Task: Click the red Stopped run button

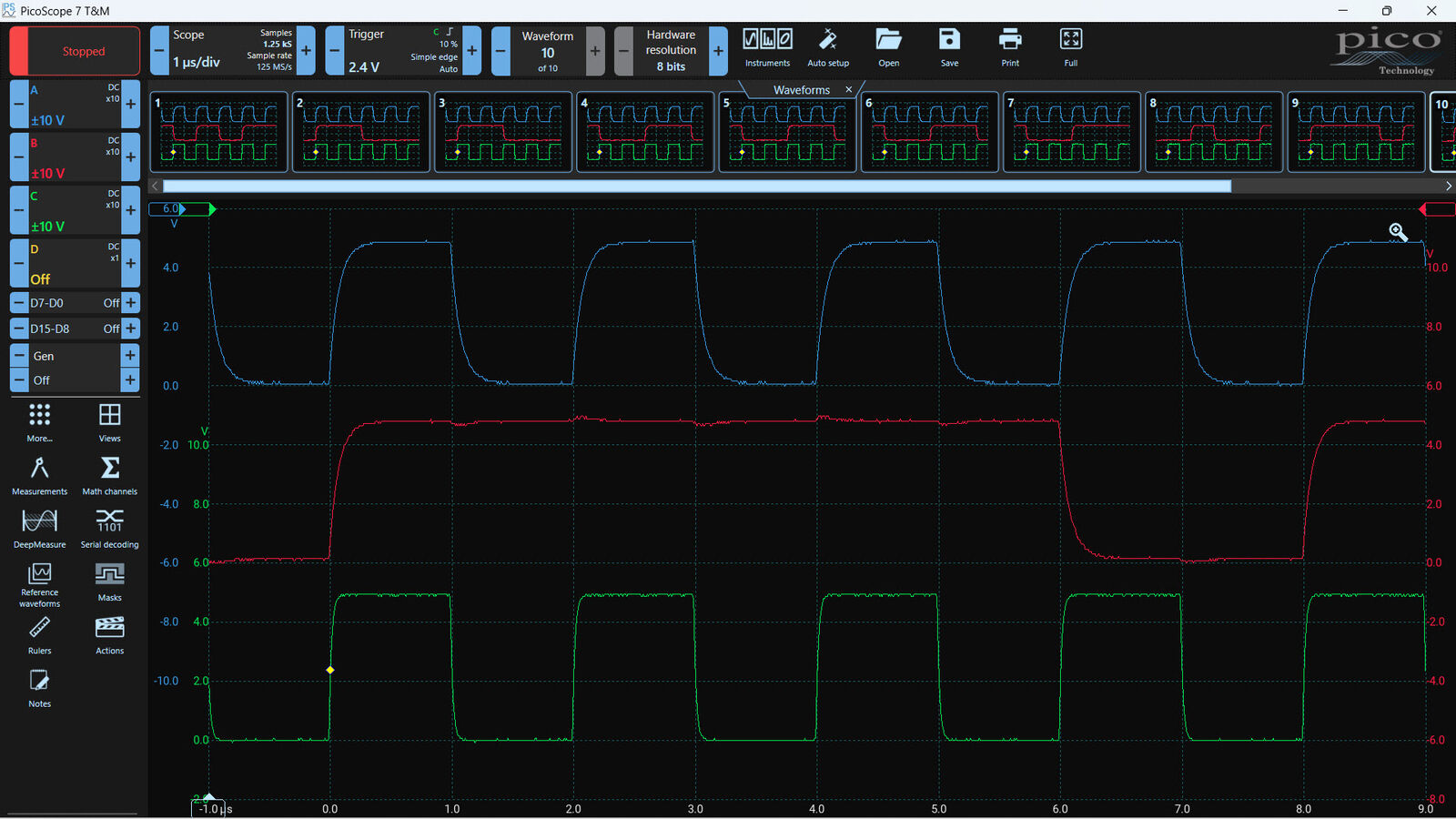Action: [x=75, y=51]
